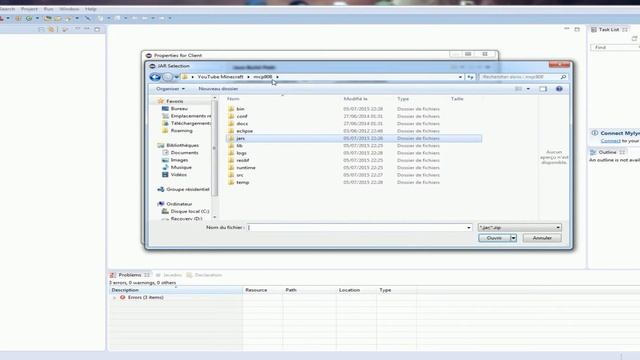
Task: Open Roaming in the sidebar
Action: 181,131
